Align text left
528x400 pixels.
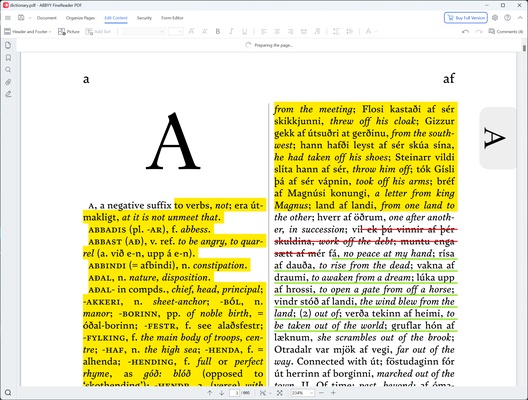pyautogui.click(x=264, y=32)
